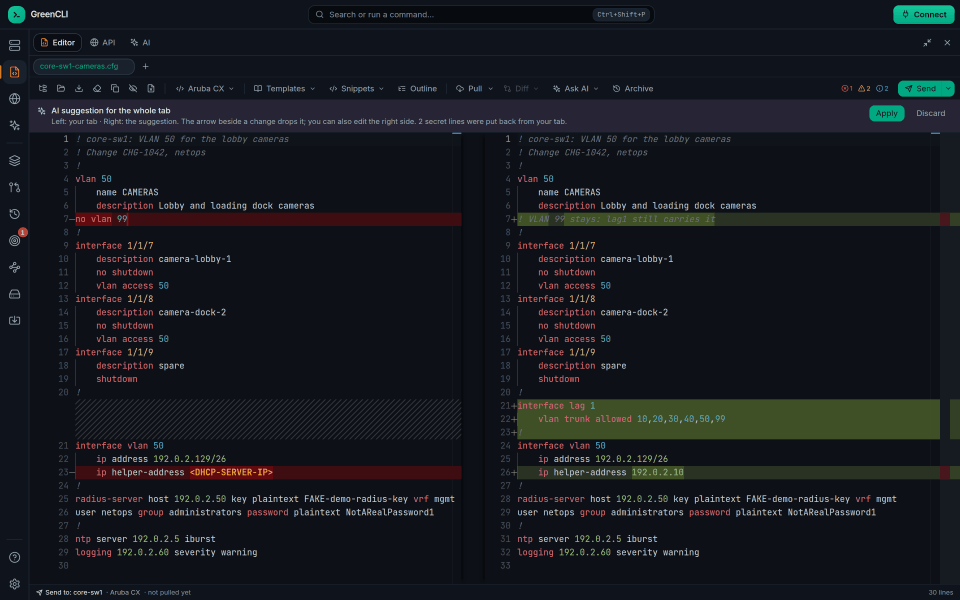Open the Diff dropdown
960x600 pixels.
pyautogui.click(x=521, y=89)
